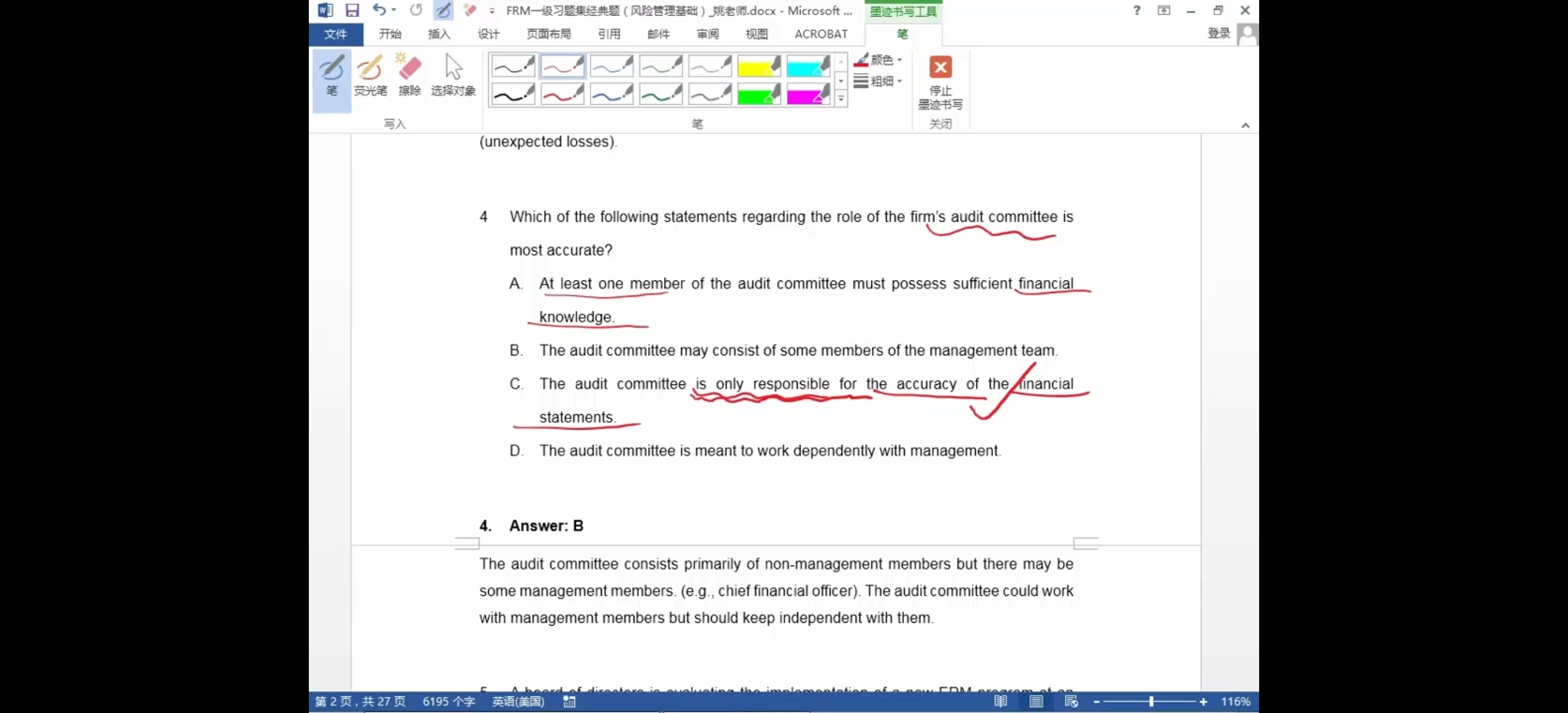Click the zoom slider handle in the status bar
This screenshot has height=713, width=1568.
coord(1151,702)
